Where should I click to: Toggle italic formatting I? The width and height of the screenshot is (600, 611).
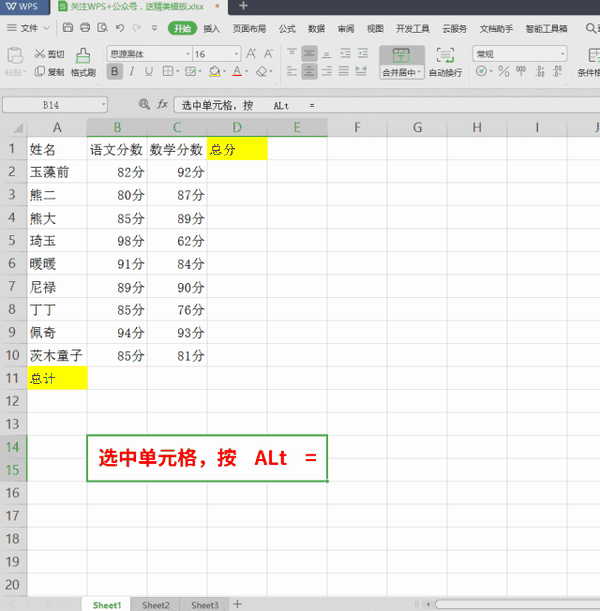[132, 71]
